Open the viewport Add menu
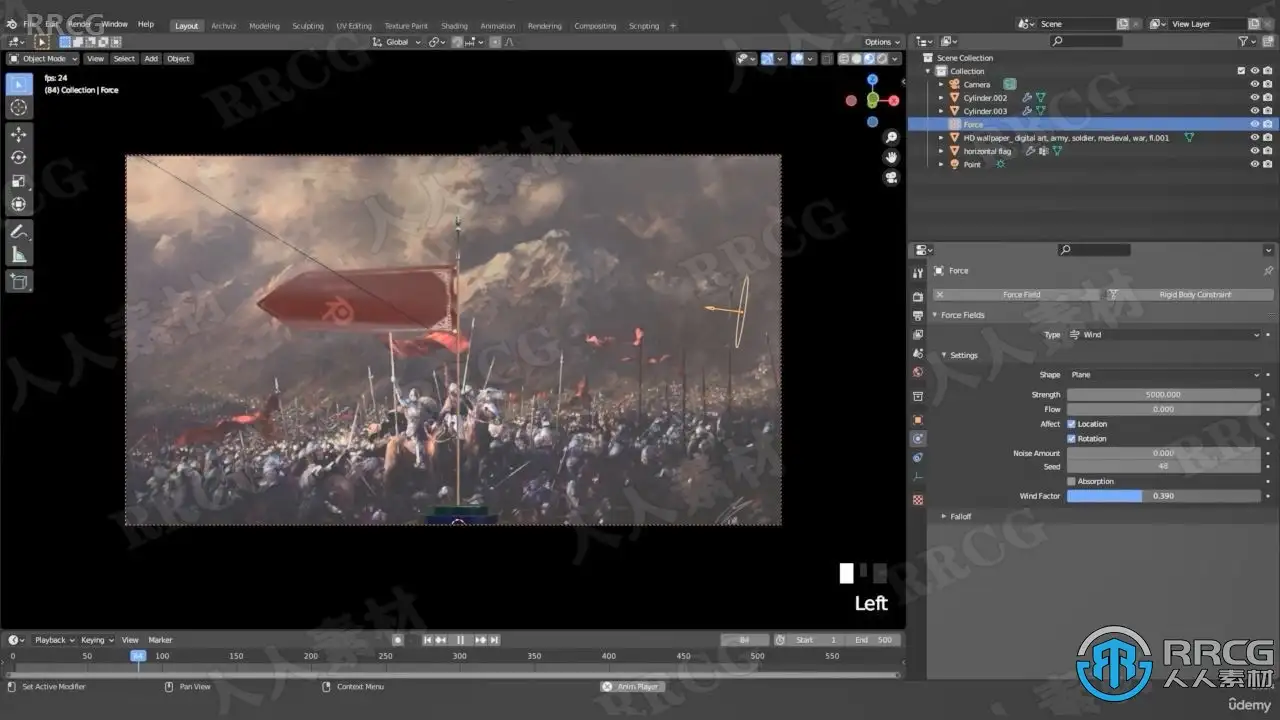The height and width of the screenshot is (720, 1280). pyautogui.click(x=151, y=59)
